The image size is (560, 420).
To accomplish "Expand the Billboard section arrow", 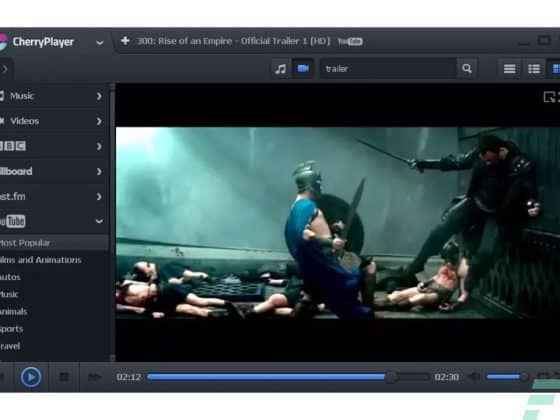I will 99,172.
